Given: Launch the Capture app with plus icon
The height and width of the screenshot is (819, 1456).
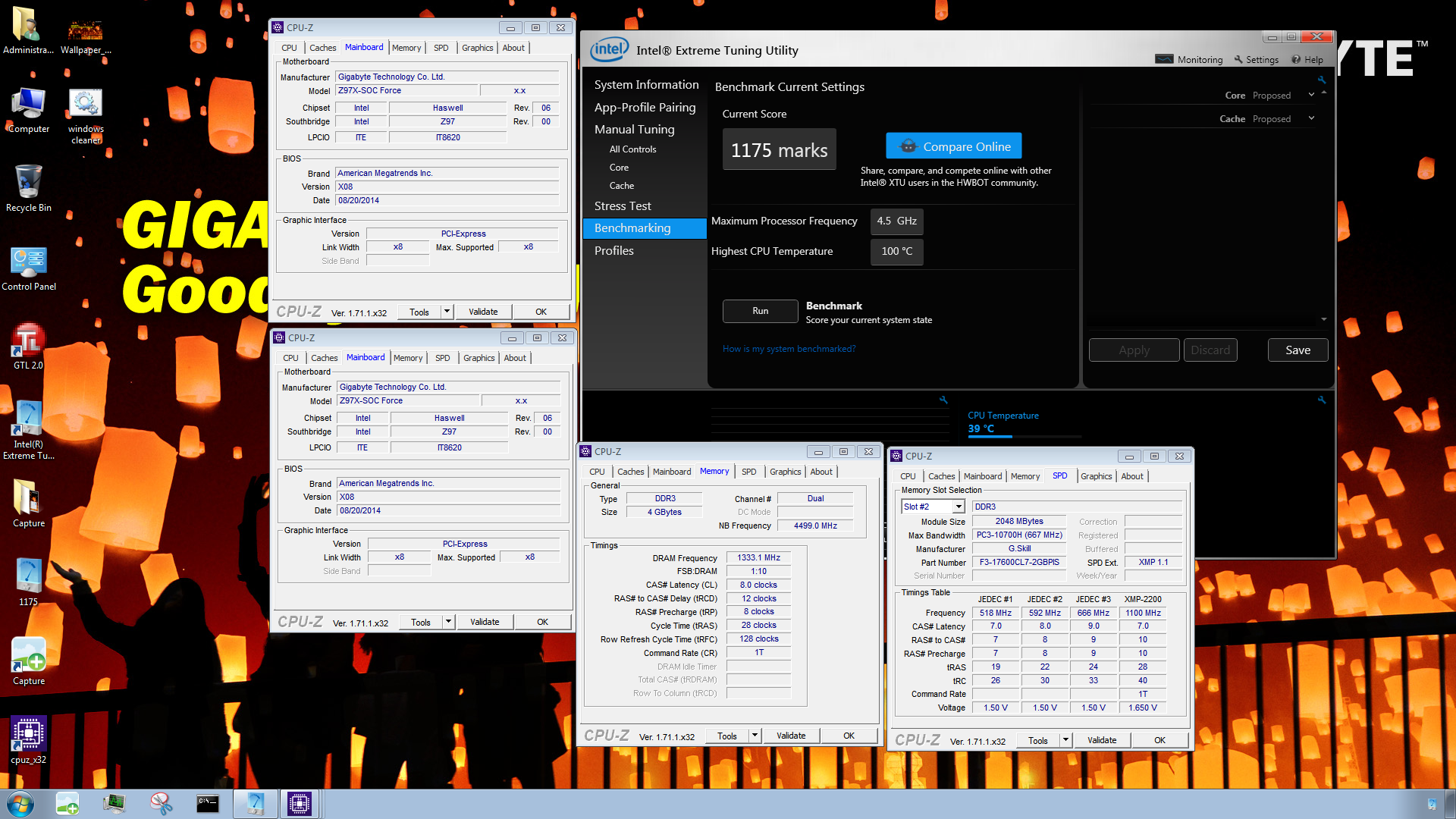Looking at the screenshot, I should click(x=28, y=661).
